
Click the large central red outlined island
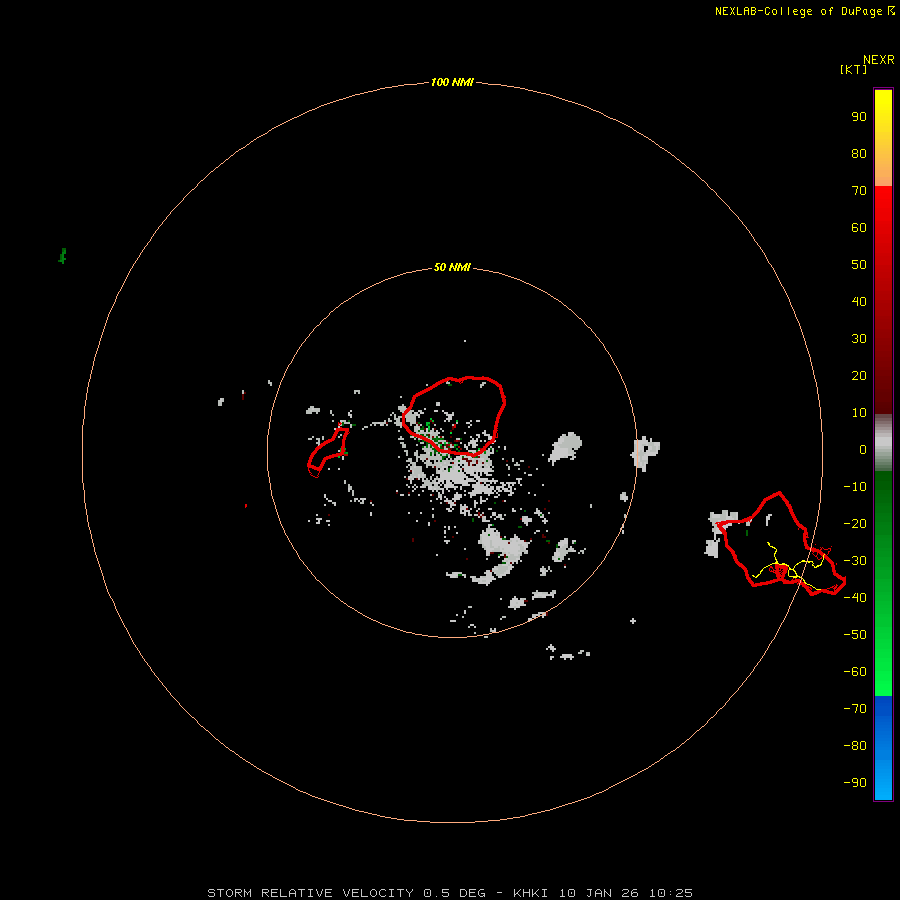pyautogui.click(x=453, y=416)
